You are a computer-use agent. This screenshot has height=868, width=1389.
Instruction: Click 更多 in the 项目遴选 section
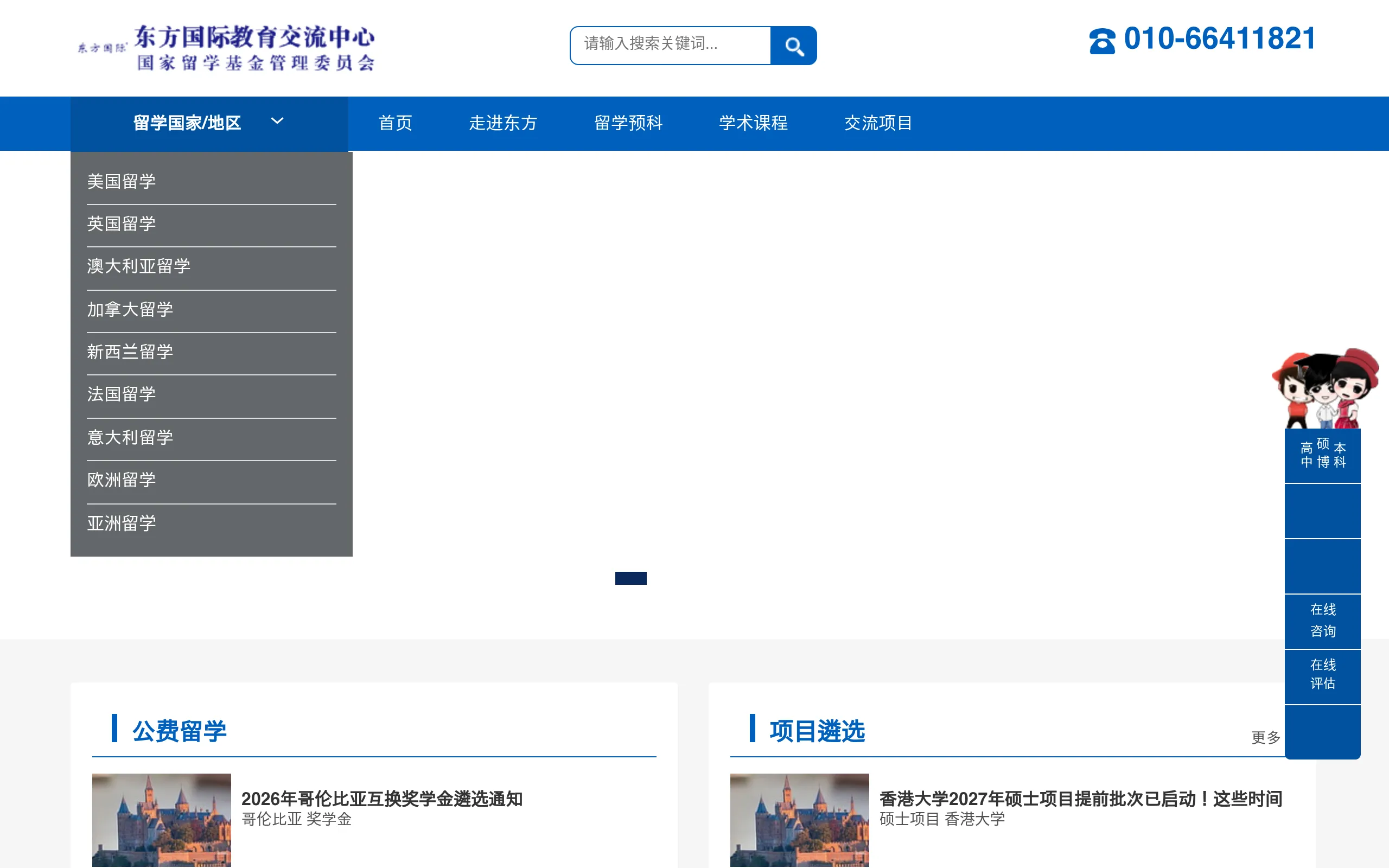pos(1266,737)
